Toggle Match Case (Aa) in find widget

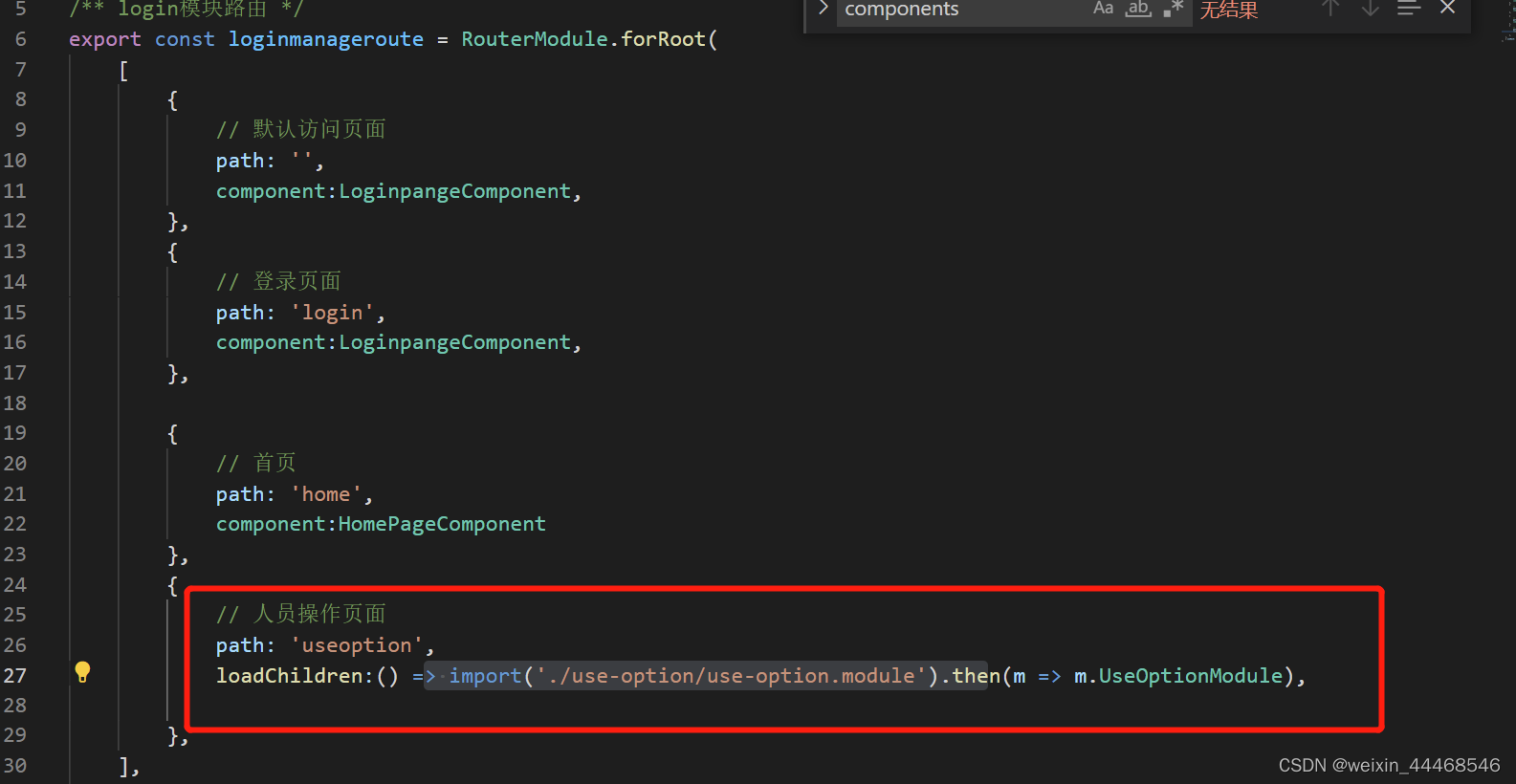(1103, 9)
